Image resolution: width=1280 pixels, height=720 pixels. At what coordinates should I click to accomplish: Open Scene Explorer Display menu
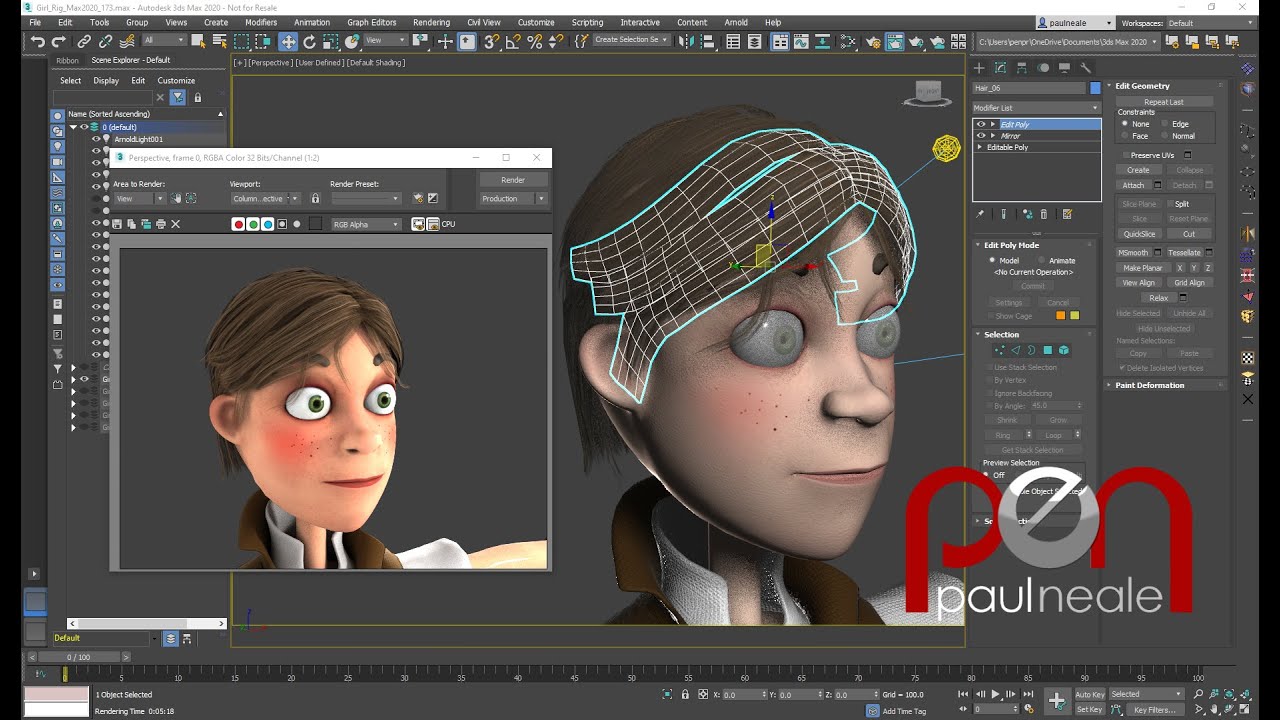(x=106, y=80)
